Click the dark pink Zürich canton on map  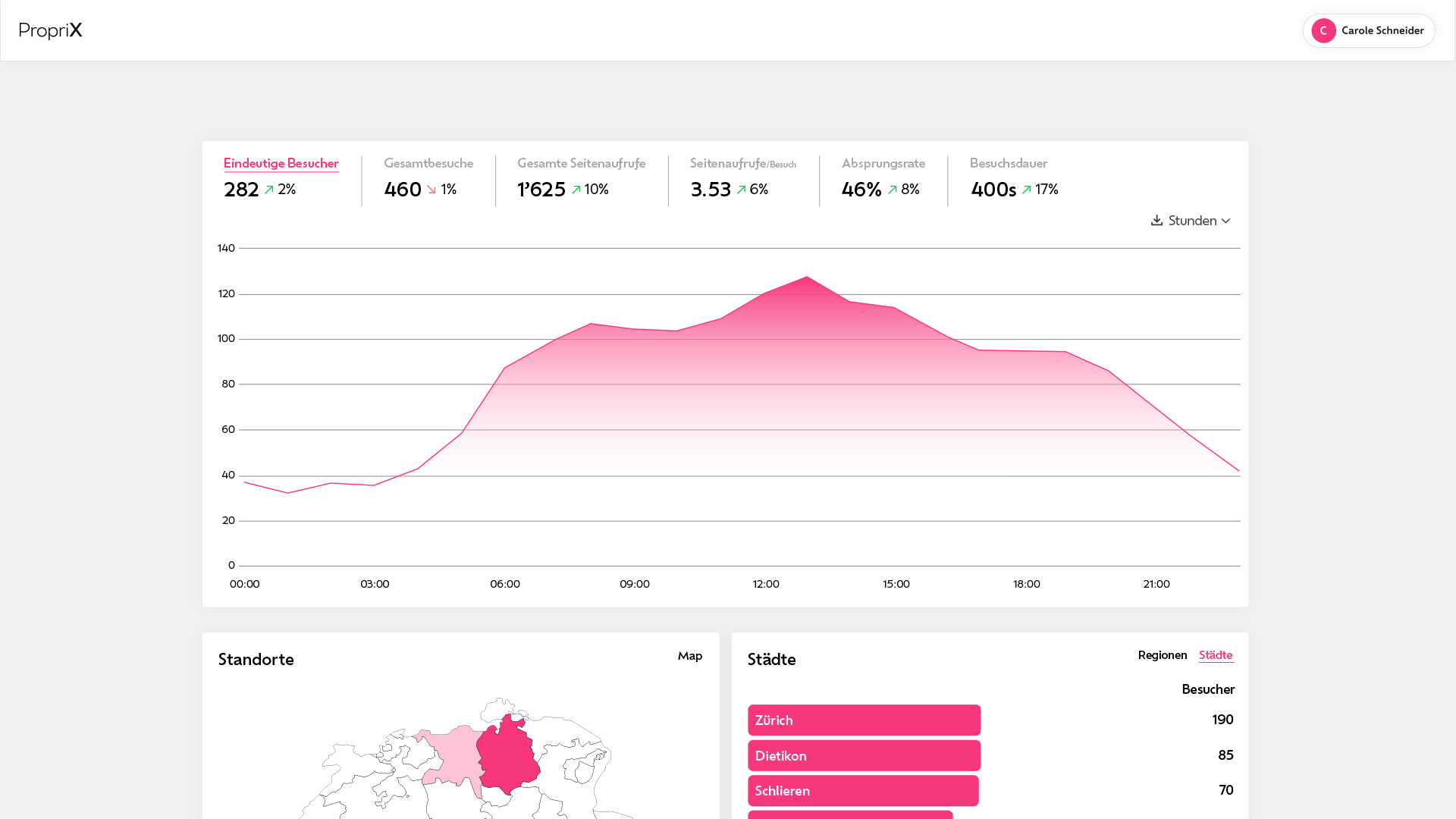508,758
